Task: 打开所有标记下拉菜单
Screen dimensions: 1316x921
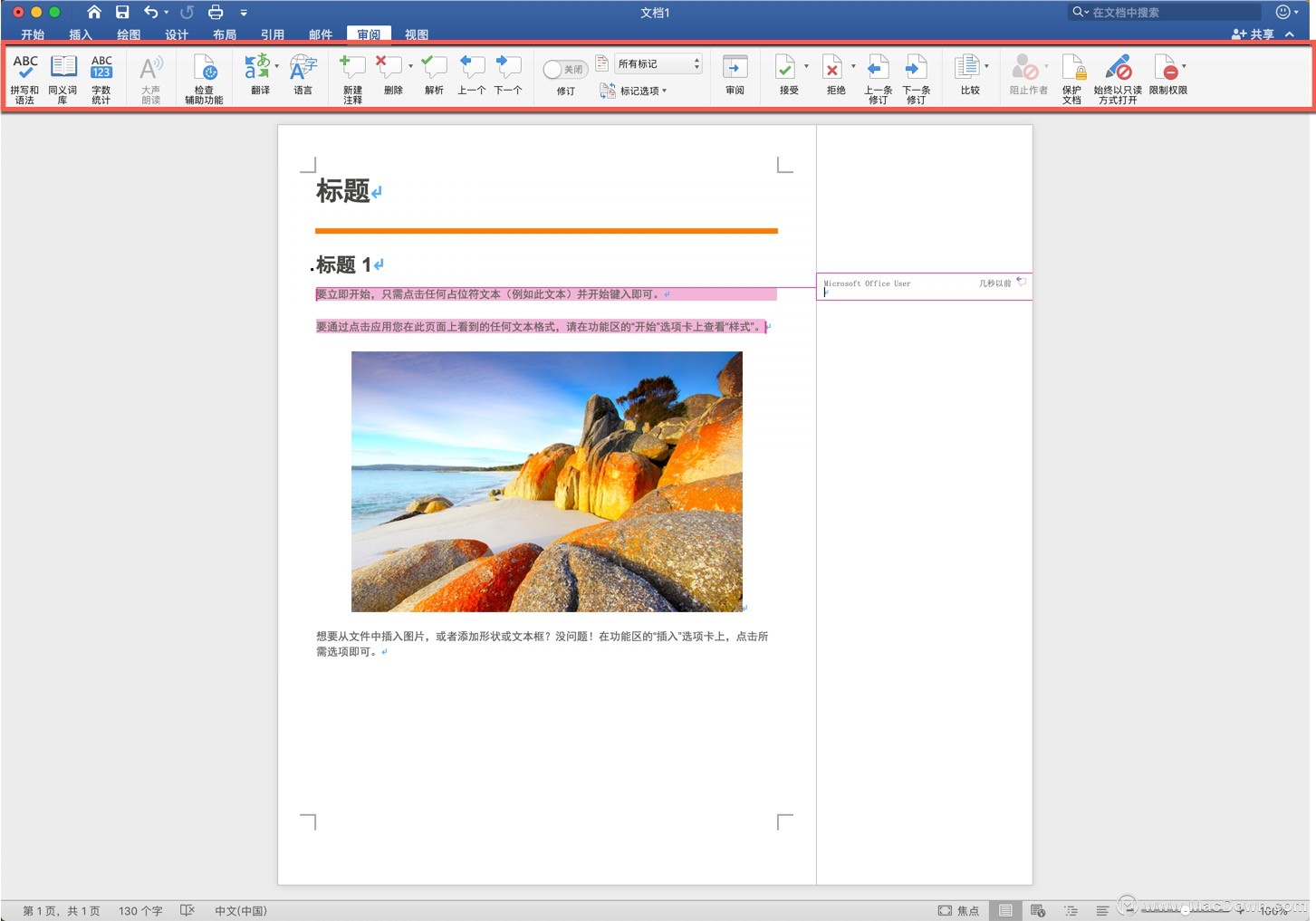Action: pos(656,63)
